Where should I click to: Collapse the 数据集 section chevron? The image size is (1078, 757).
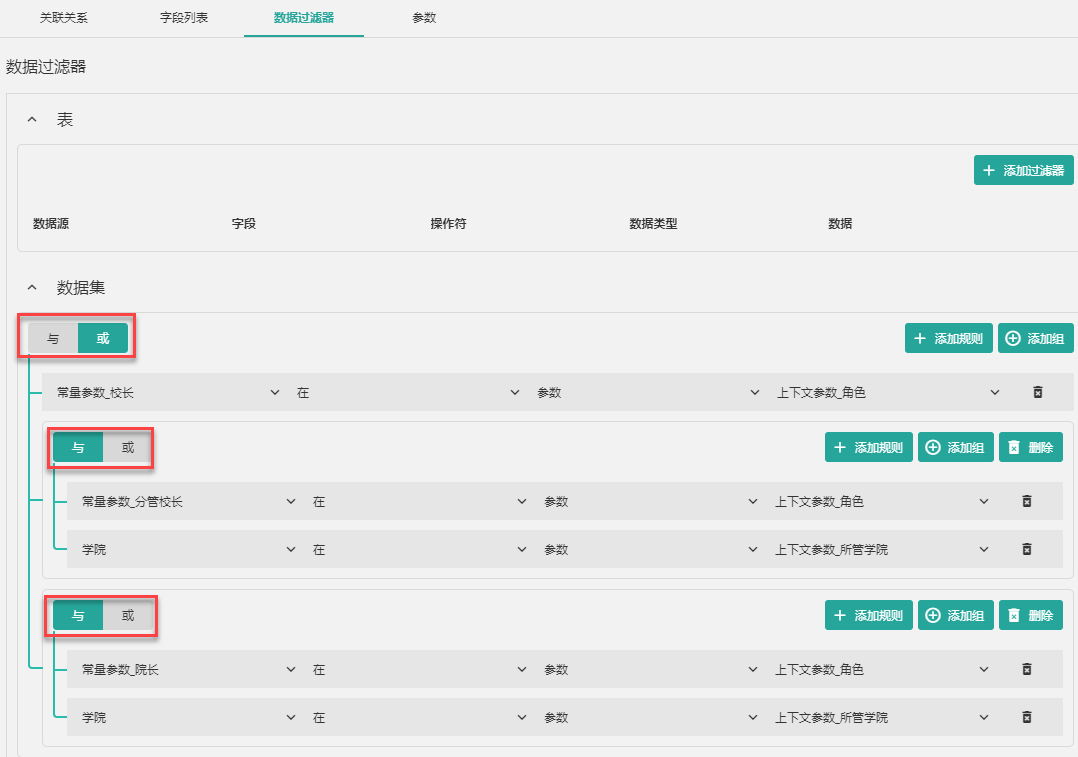32,288
